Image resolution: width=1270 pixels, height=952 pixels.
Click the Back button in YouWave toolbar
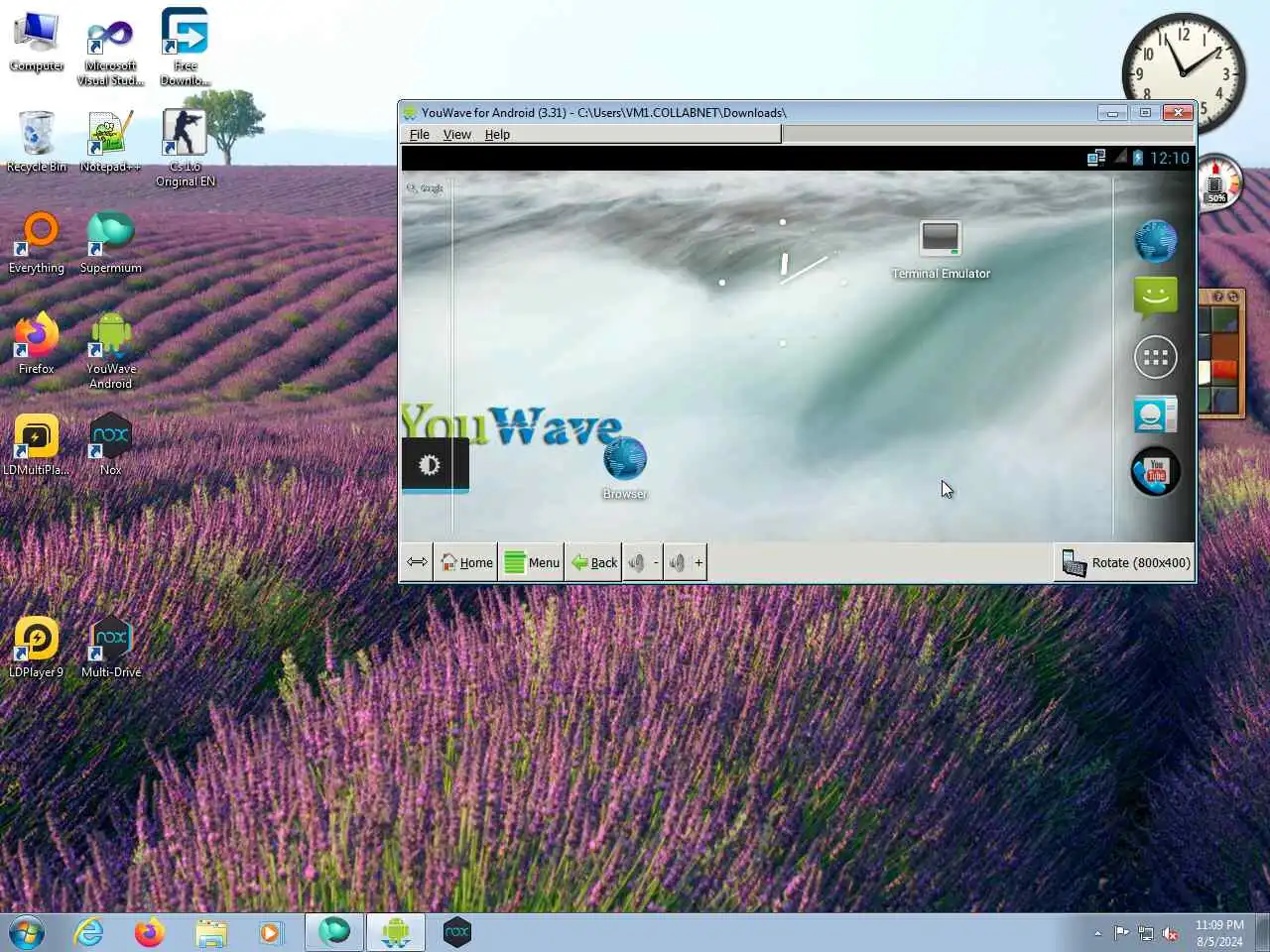pos(593,562)
